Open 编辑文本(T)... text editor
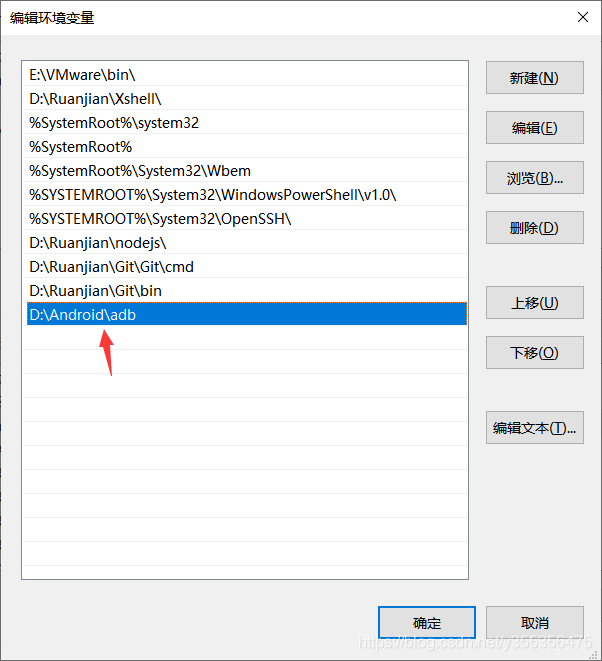This screenshot has height=661, width=602. click(x=535, y=427)
